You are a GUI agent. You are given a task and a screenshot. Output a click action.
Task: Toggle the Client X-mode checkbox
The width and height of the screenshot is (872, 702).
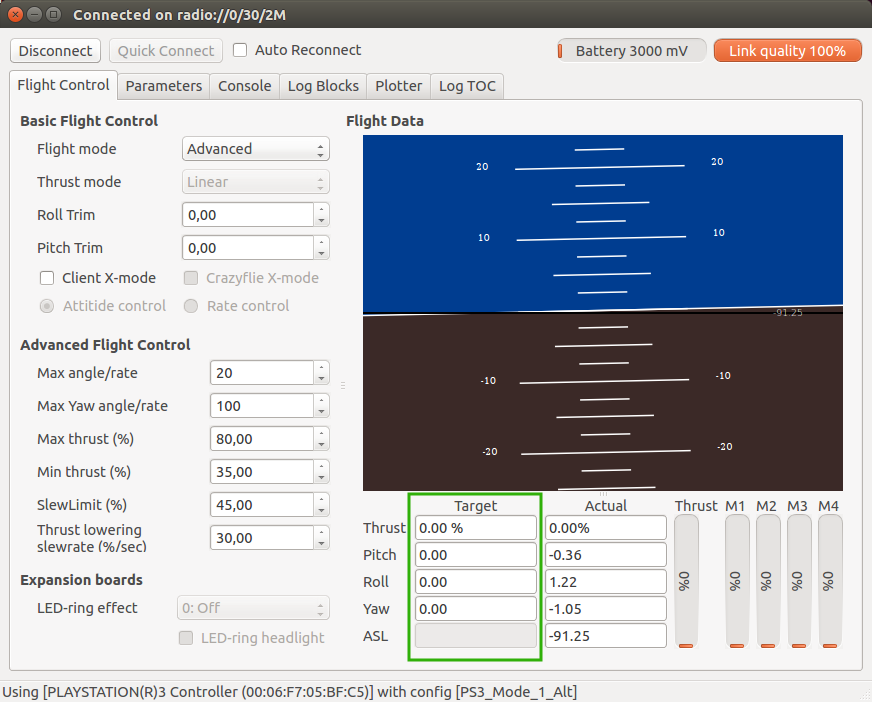(x=47, y=278)
